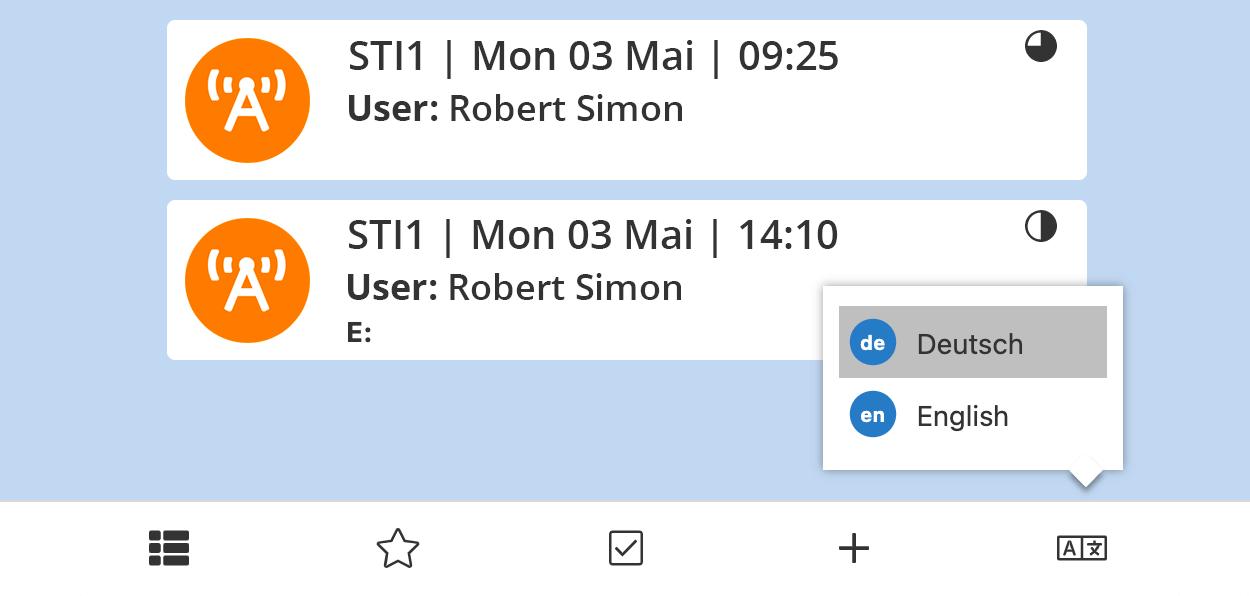
Task: Click User Robert Simon on second card
Action: tap(515, 288)
